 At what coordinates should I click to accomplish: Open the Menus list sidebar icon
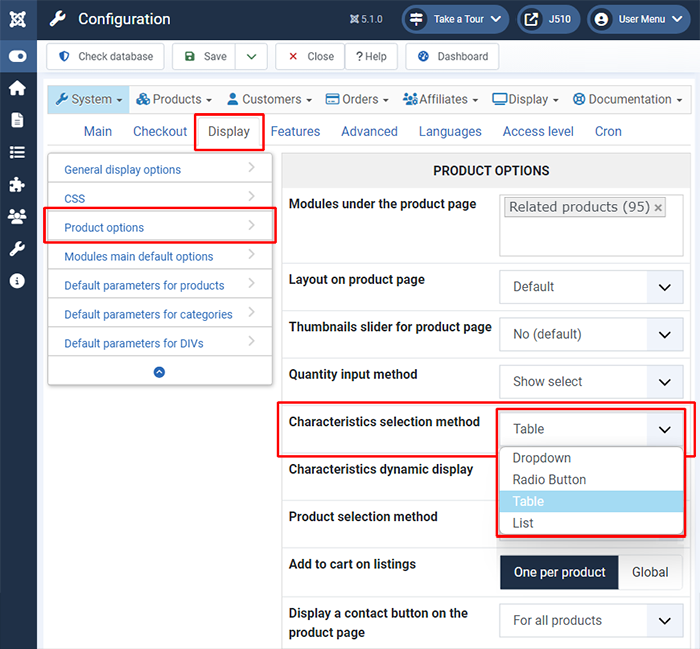pos(17,152)
